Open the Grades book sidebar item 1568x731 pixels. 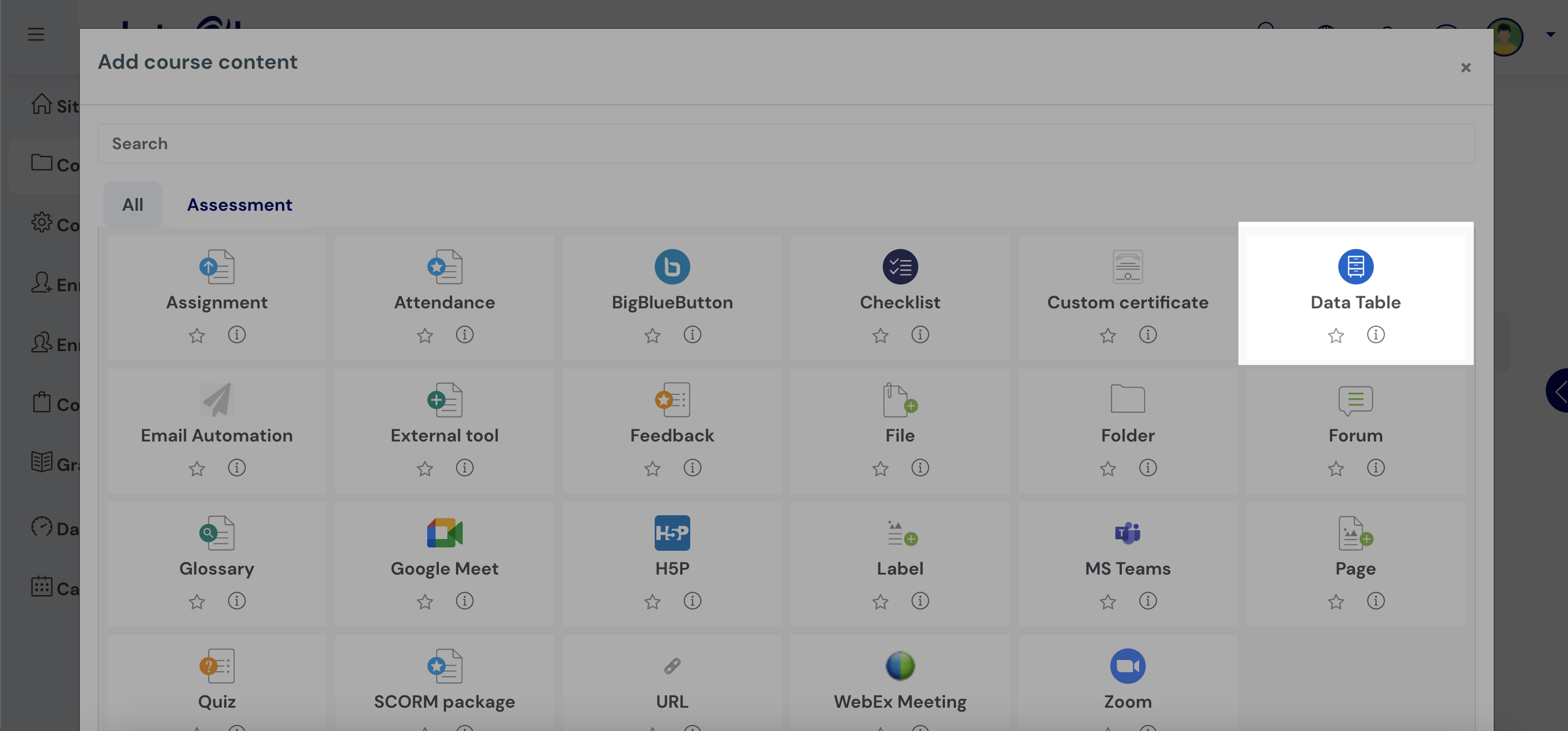pos(55,464)
